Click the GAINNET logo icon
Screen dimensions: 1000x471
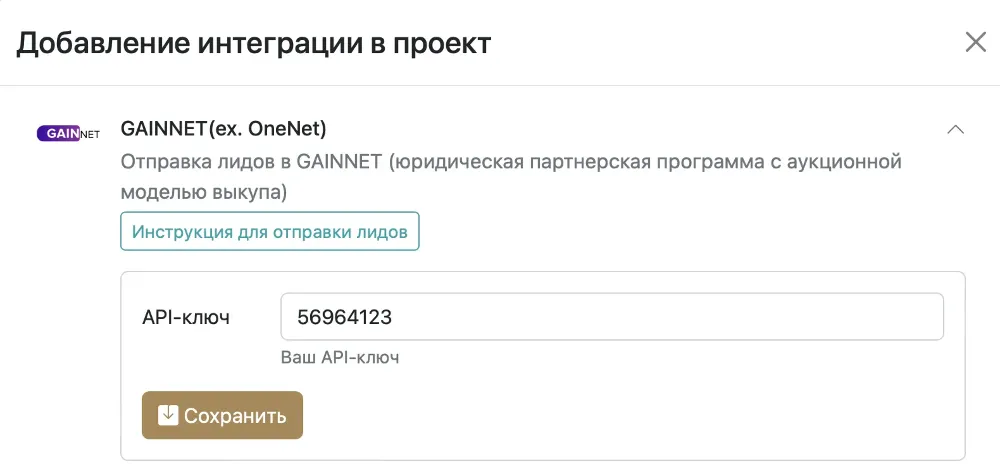click(68, 133)
